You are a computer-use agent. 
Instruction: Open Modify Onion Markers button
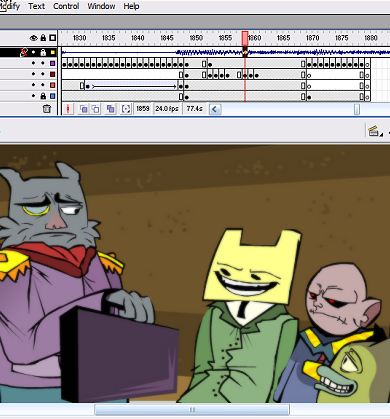pyautogui.click(x=126, y=109)
